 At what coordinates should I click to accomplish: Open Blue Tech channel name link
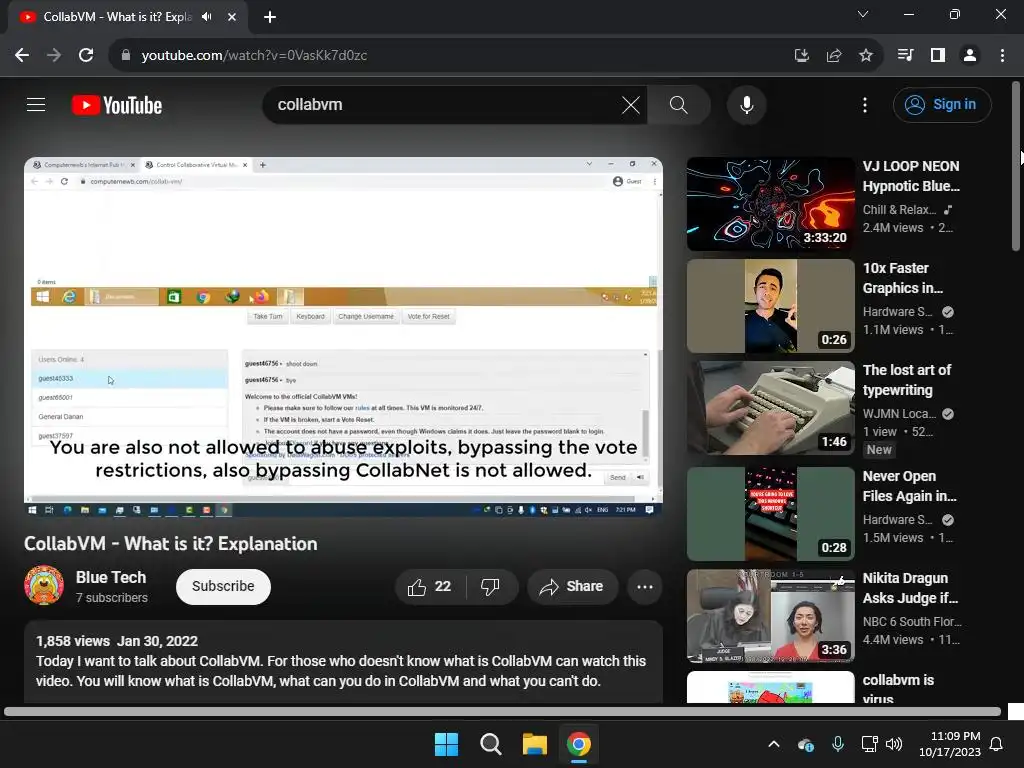pos(111,577)
